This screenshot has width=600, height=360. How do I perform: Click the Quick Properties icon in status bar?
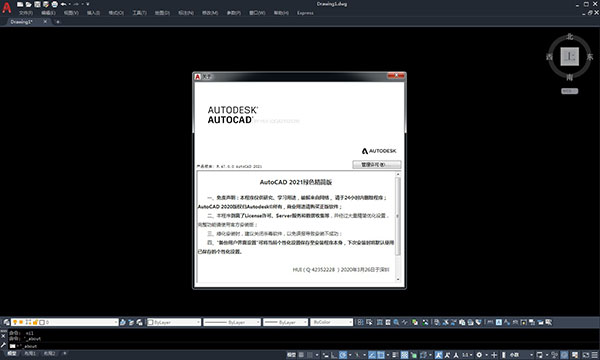pyautogui.click(x=540, y=355)
